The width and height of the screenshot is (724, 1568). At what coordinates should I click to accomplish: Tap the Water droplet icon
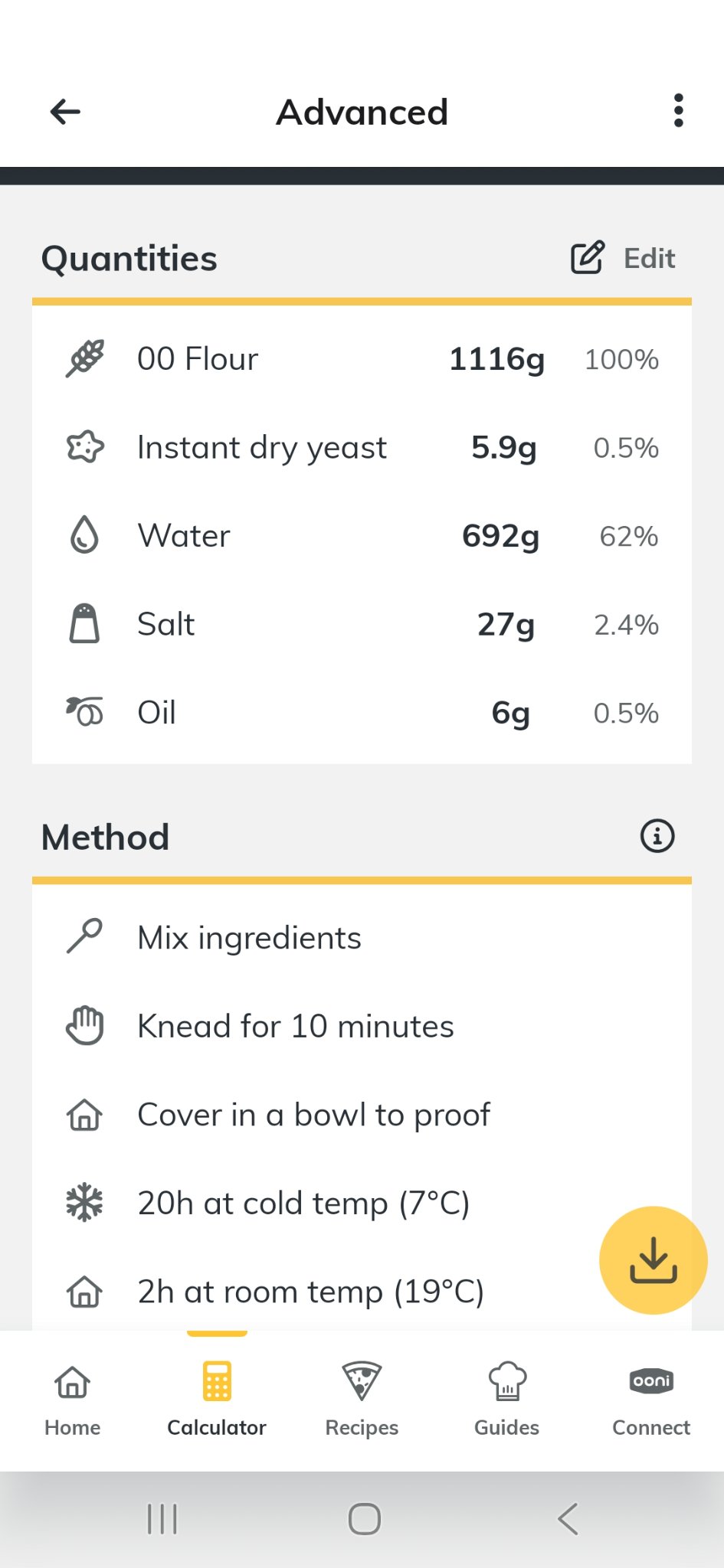tap(84, 535)
